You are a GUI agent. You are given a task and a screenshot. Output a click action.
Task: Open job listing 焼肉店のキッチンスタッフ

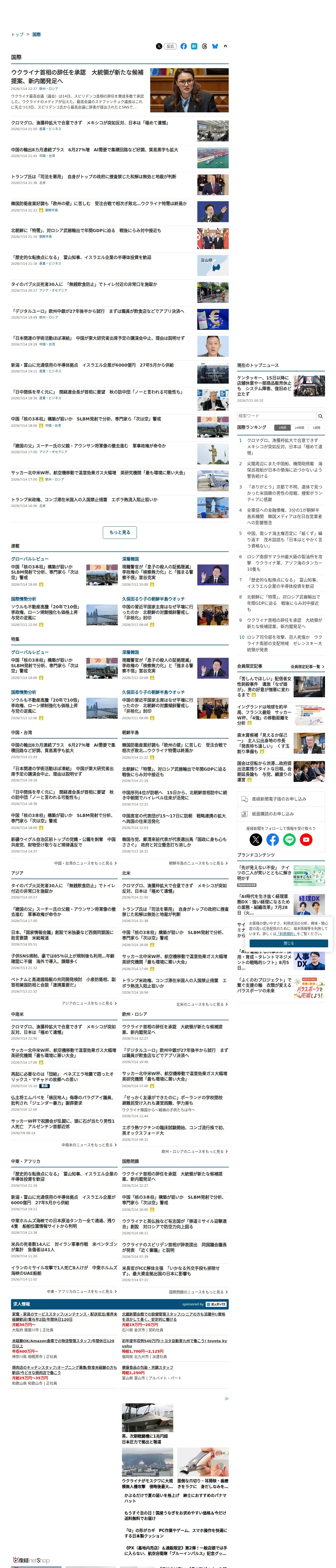(x=64, y=1370)
